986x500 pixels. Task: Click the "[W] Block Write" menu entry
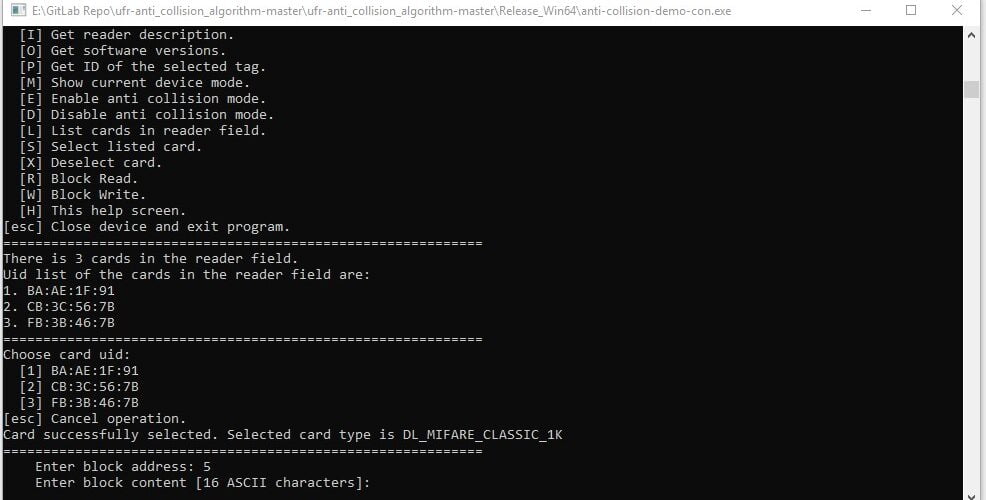tap(82, 195)
